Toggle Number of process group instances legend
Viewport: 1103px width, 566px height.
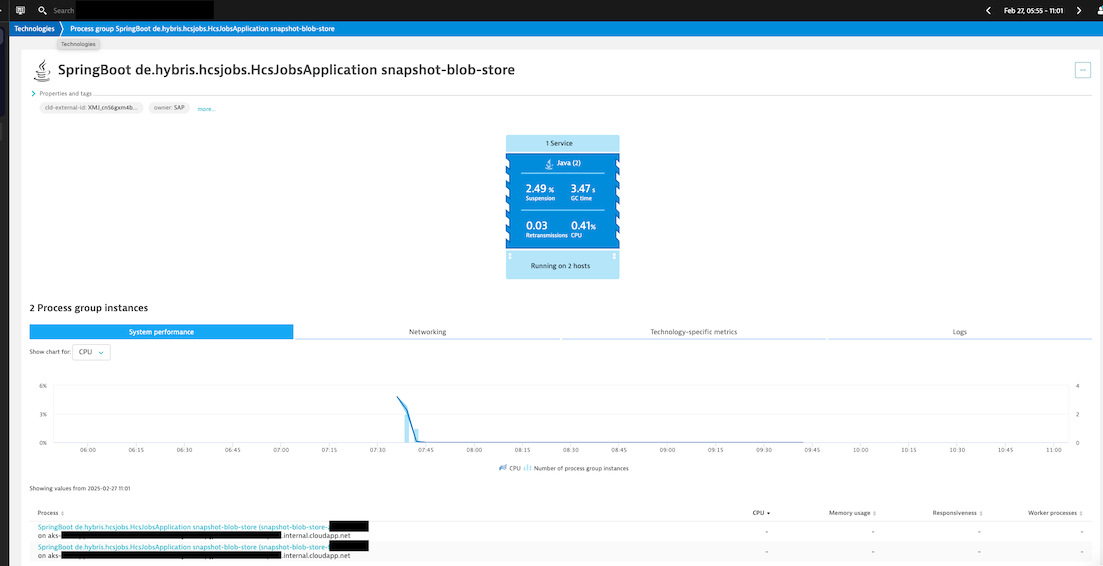[x=576, y=468]
